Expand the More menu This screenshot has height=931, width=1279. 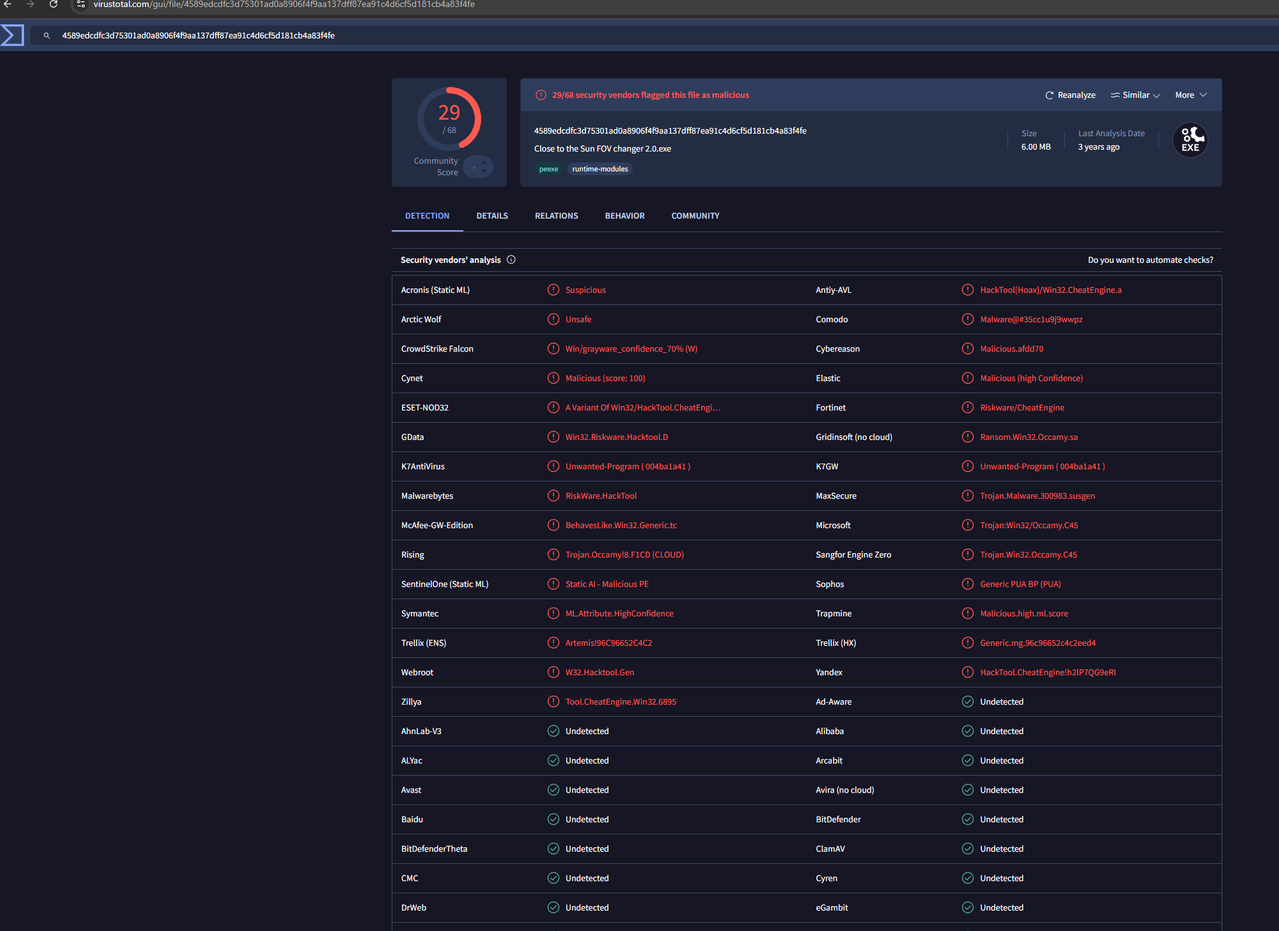coord(1190,95)
